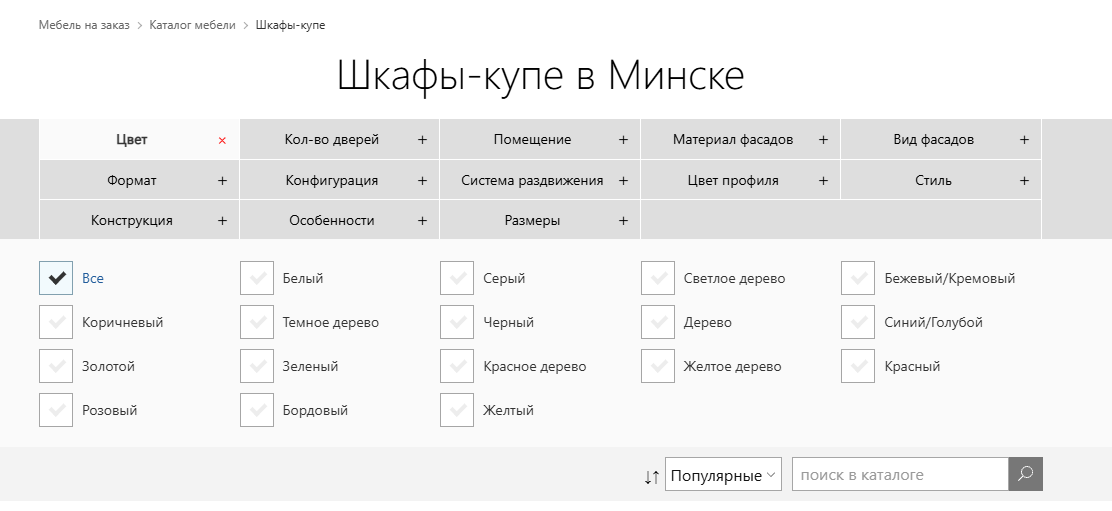This screenshot has height=511, width=1112.
Task: Expand the Формат filter label
Action: tap(131, 181)
